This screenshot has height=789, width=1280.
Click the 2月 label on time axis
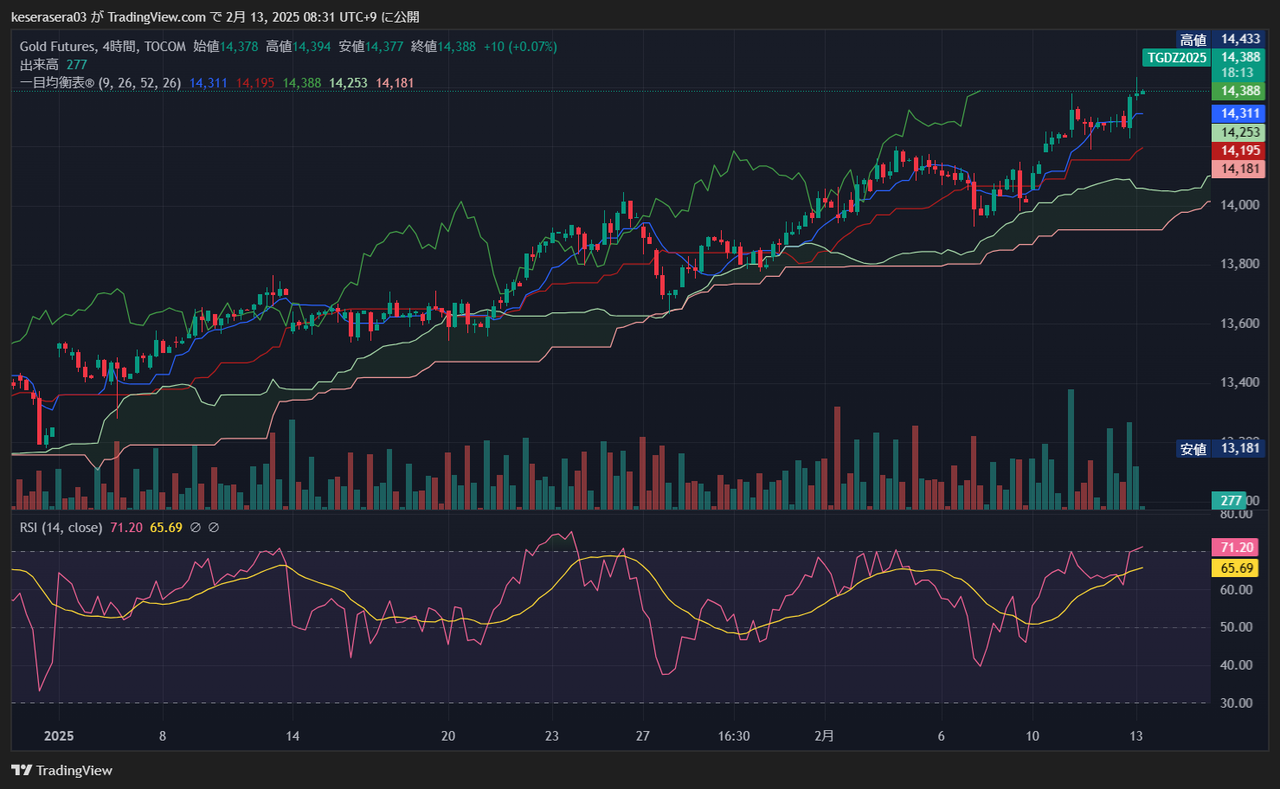pyautogui.click(x=824, y=736)
